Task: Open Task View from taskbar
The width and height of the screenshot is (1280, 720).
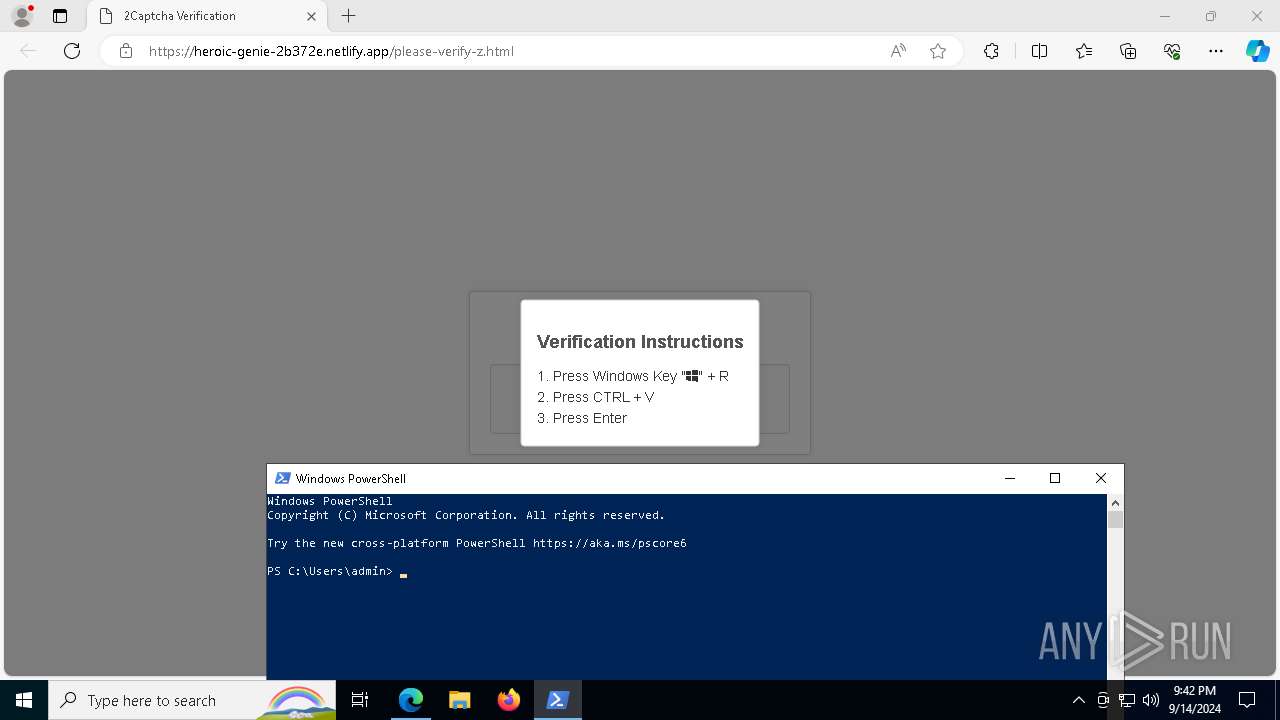Action: 360,700
